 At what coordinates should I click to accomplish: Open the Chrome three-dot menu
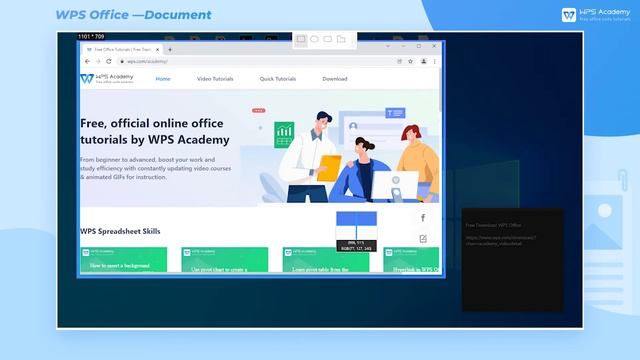(435, 61)
